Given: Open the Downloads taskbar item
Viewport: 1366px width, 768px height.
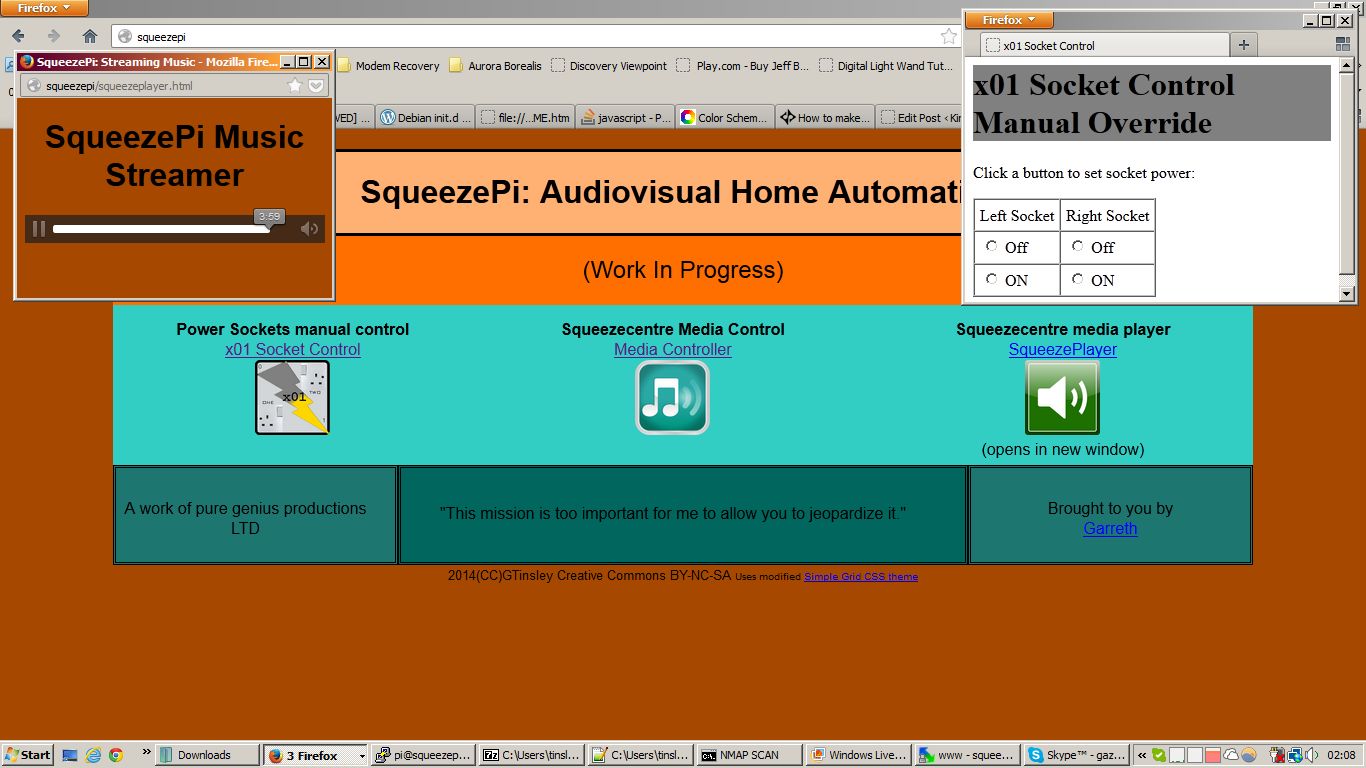Looking at the screenshot, I should click(x=208, y=755).
